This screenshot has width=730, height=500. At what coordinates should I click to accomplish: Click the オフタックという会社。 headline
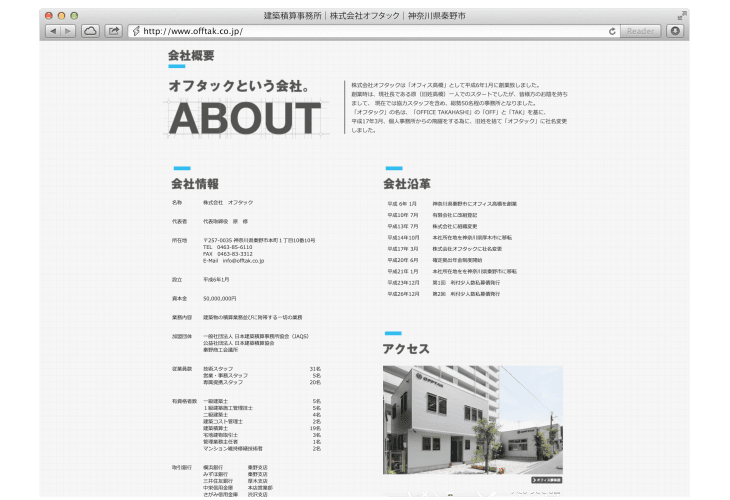tap(239, 86)
